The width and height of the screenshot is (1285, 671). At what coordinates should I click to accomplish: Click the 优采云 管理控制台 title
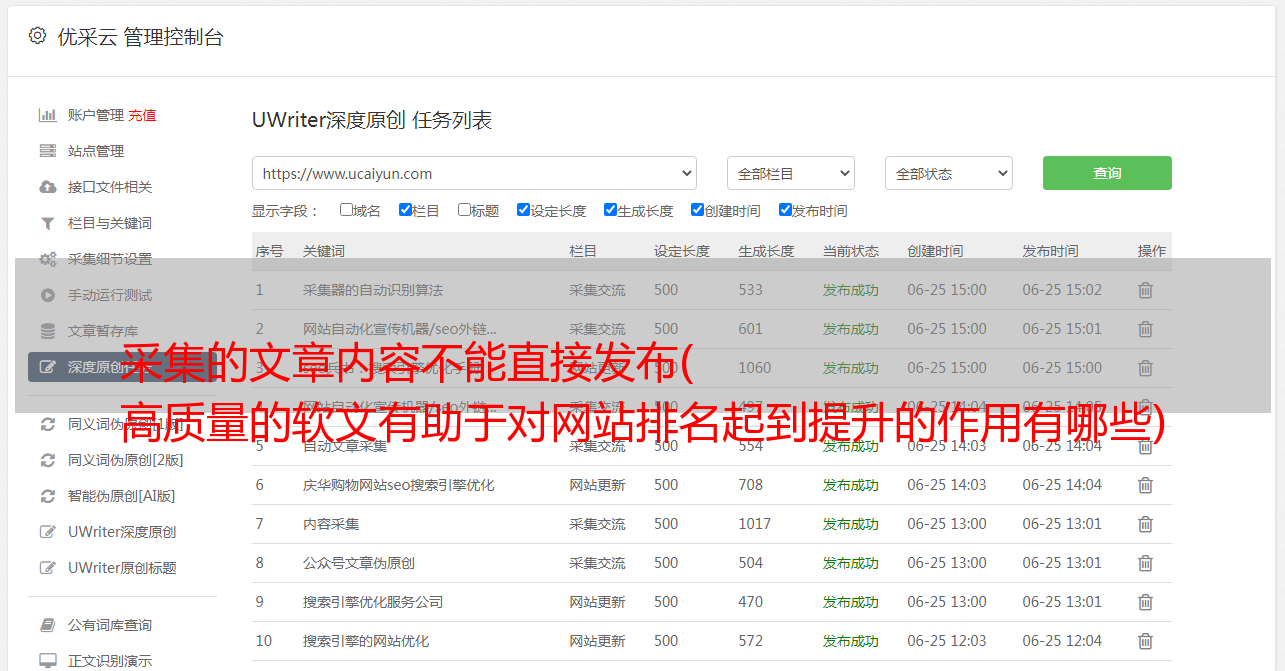[140, 37]
